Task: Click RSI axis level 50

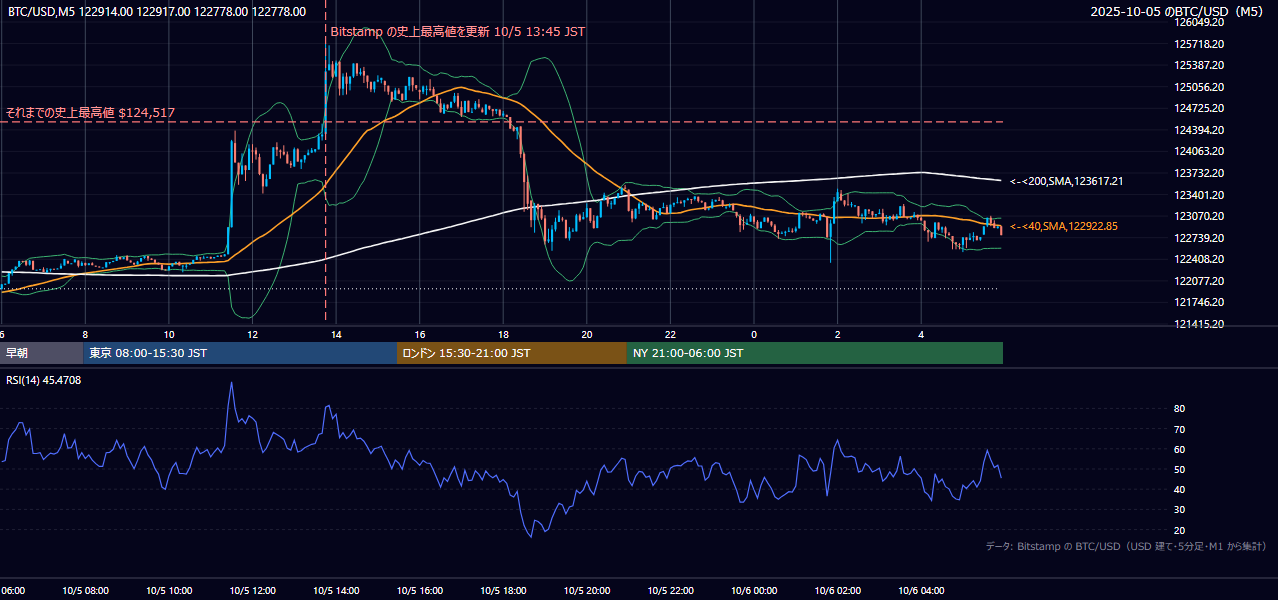Action: click(x=1180, y=469)
